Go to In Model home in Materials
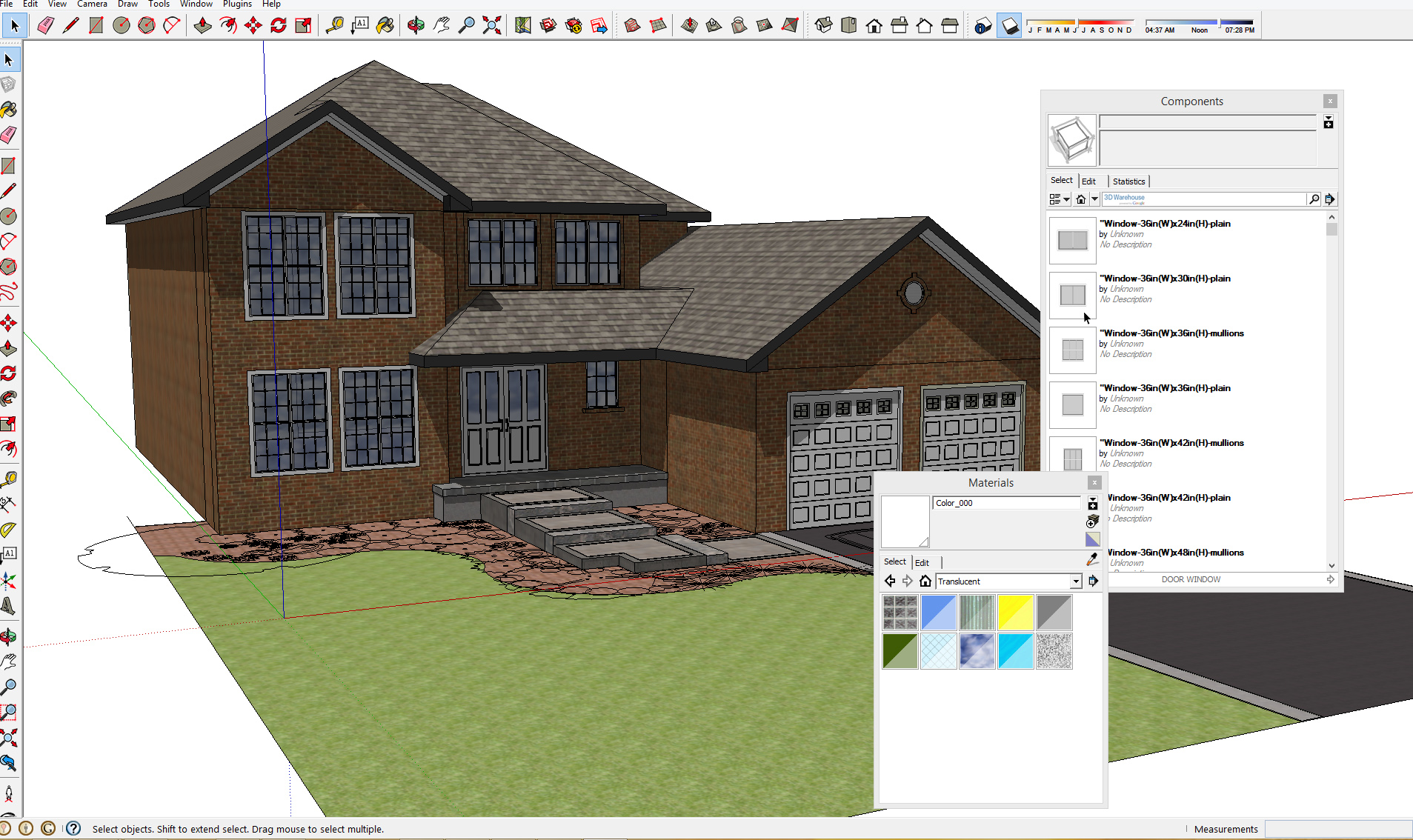This screenshot has width=1413, height=840. click(925, 581)
